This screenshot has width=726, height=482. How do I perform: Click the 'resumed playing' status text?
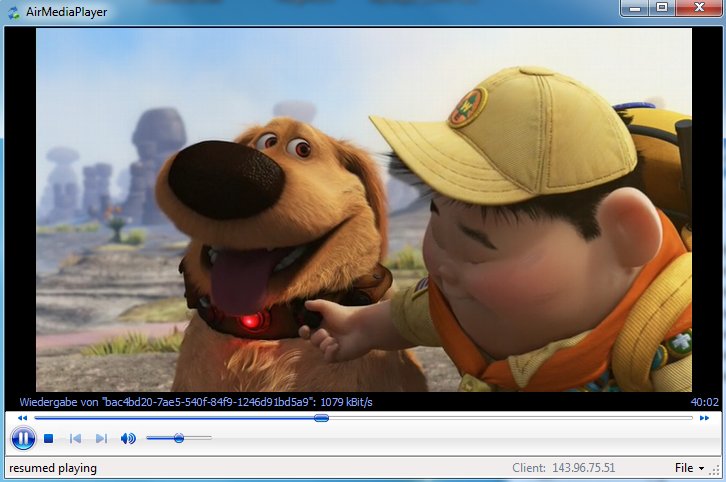[53, 468]
